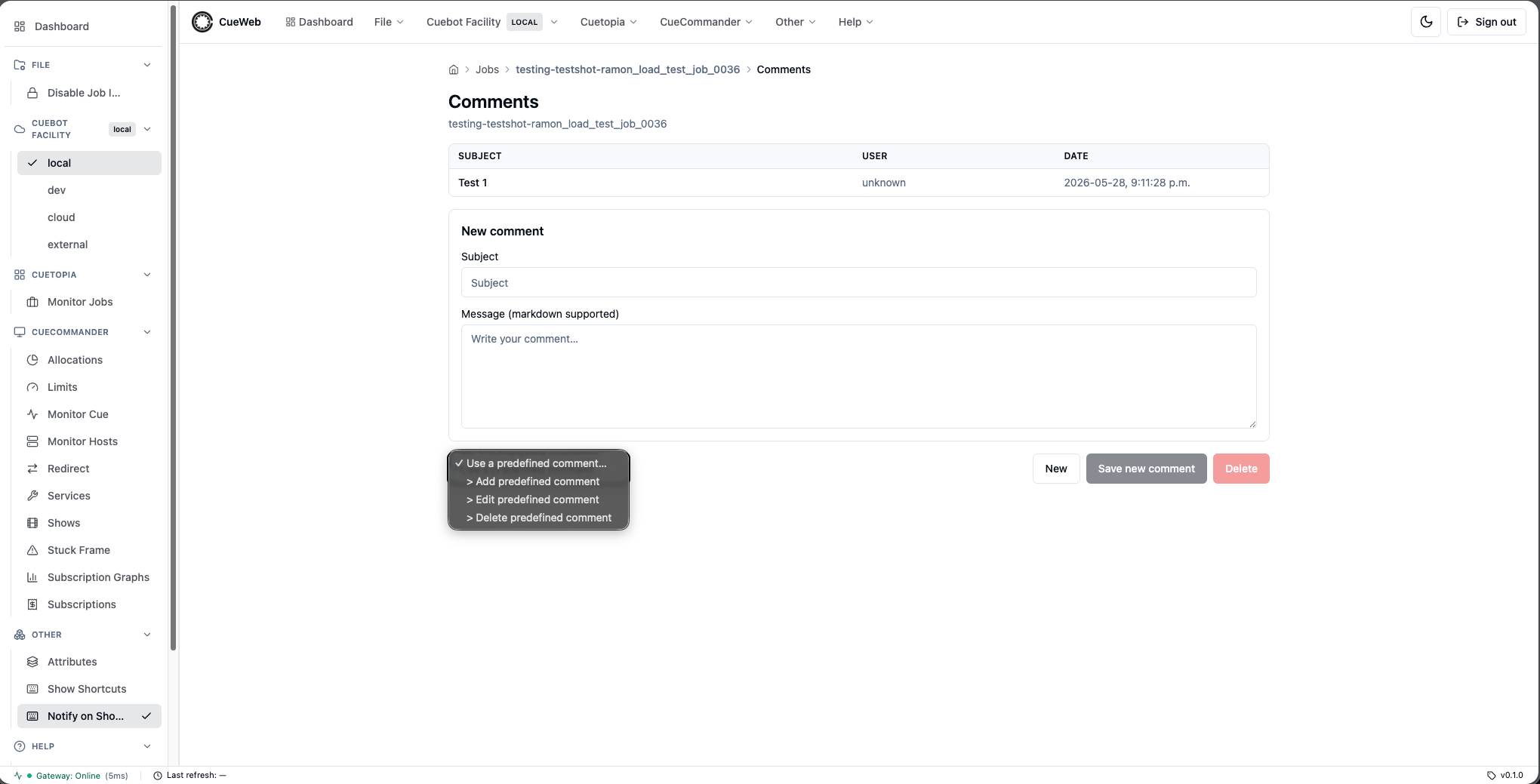This screenshot has height=784, width=1540.
Task: Click the Show Shortcuts keyboard icon
Action: (x=32, y=689)
